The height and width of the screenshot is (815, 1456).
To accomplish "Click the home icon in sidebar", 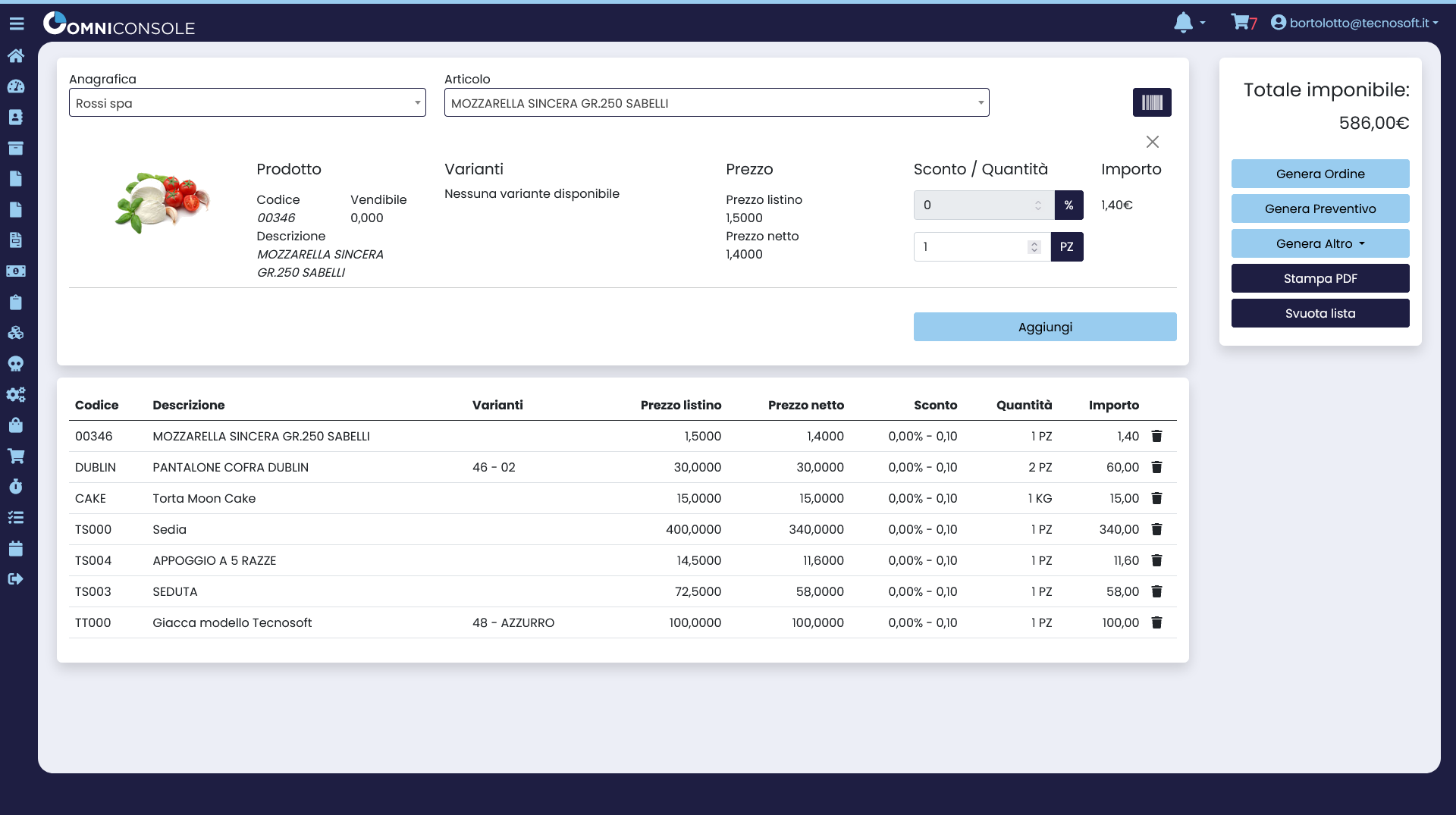I will (x=16, y=55).
